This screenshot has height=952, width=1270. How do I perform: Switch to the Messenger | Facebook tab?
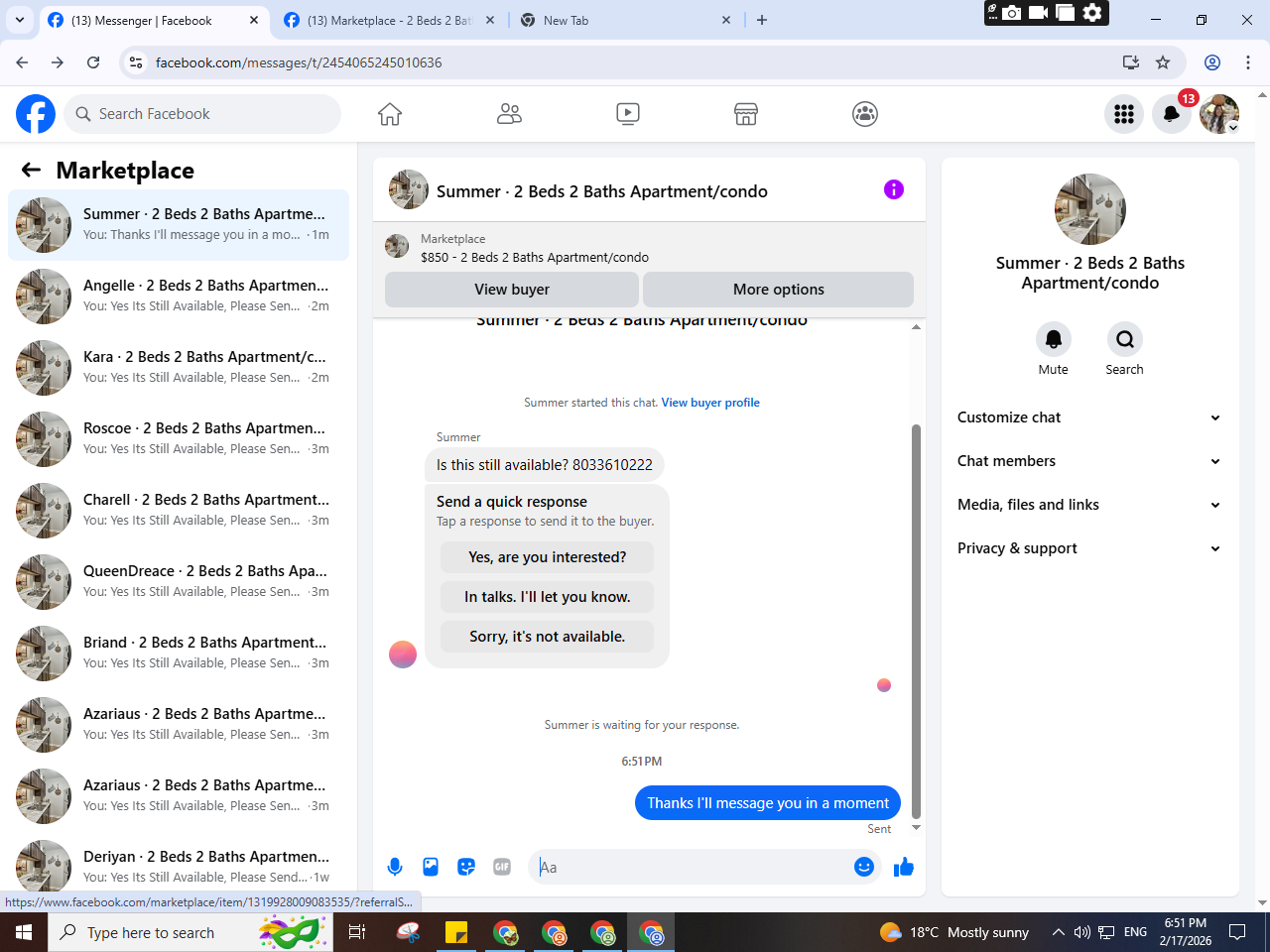pyautogui.click(x=154, y=20)
